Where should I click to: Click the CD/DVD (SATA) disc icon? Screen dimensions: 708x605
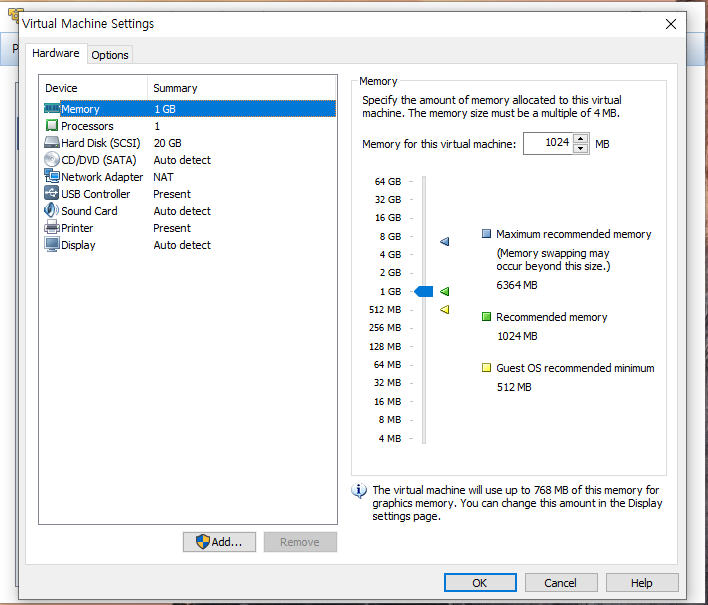(x=52, y=159)
